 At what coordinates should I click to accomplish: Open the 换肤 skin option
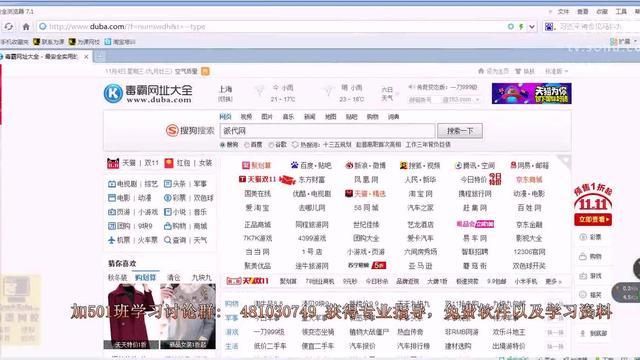coord(525,71)
